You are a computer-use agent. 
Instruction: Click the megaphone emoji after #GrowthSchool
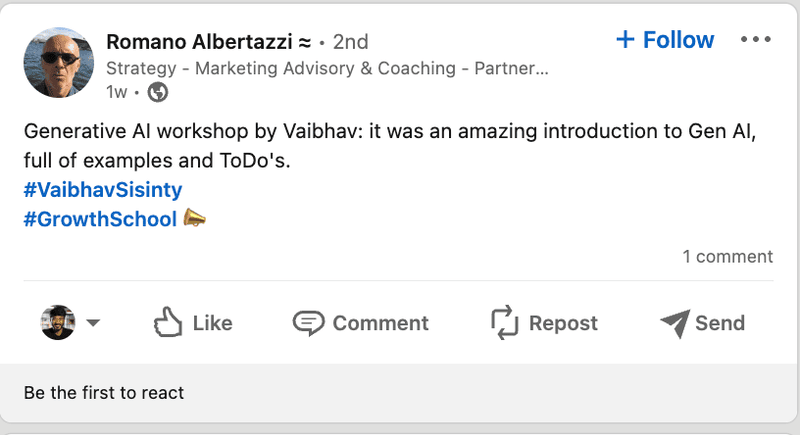pos(195,217)
